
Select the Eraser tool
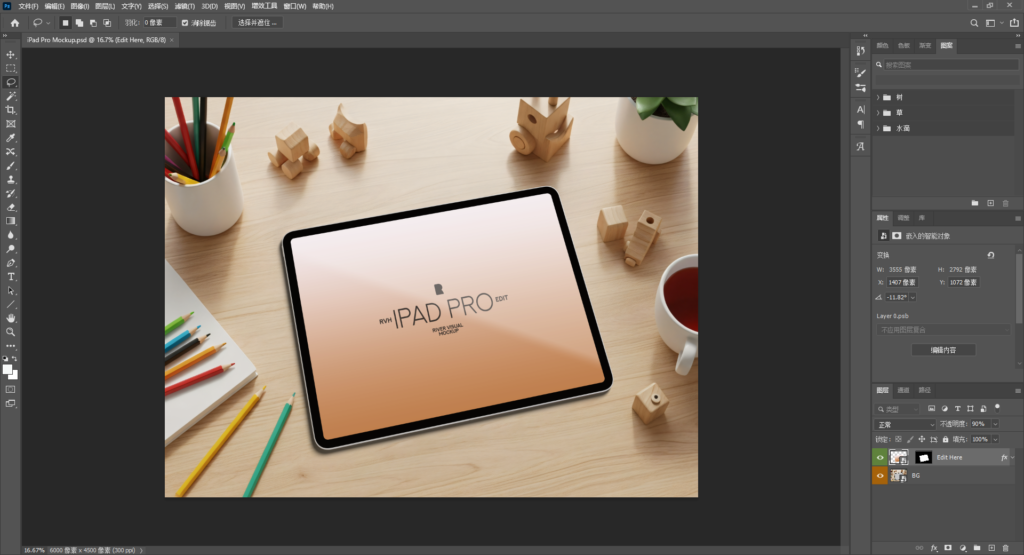10,207
